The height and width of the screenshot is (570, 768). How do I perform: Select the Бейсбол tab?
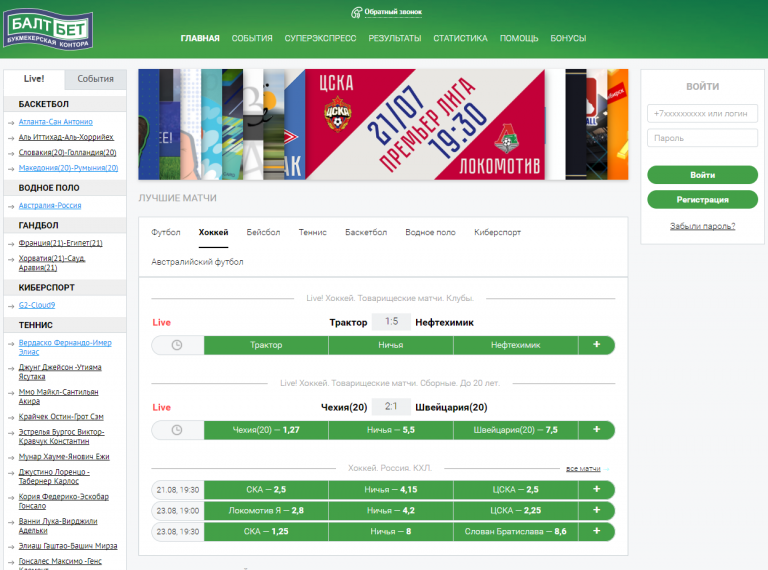263,233
